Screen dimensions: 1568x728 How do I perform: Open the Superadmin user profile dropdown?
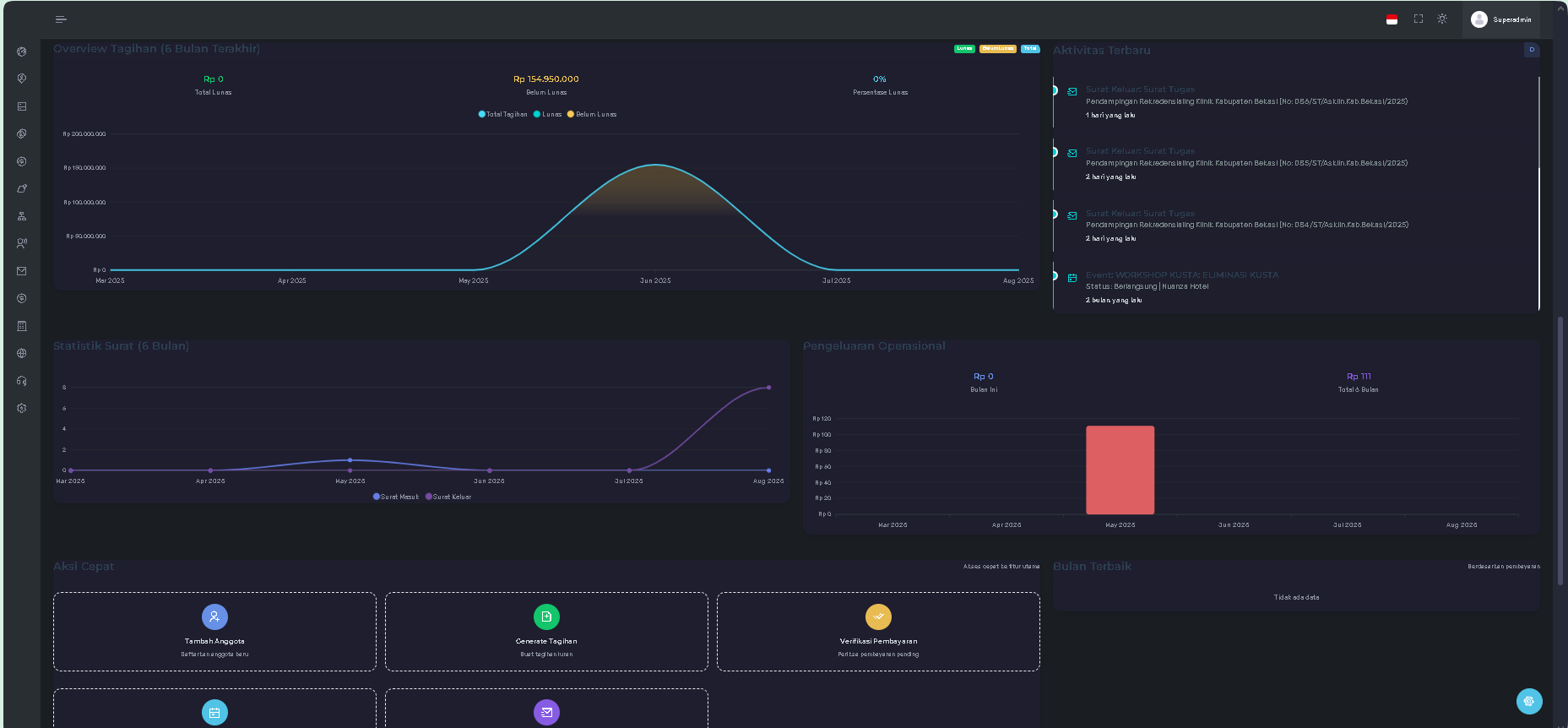[1500, 19]
